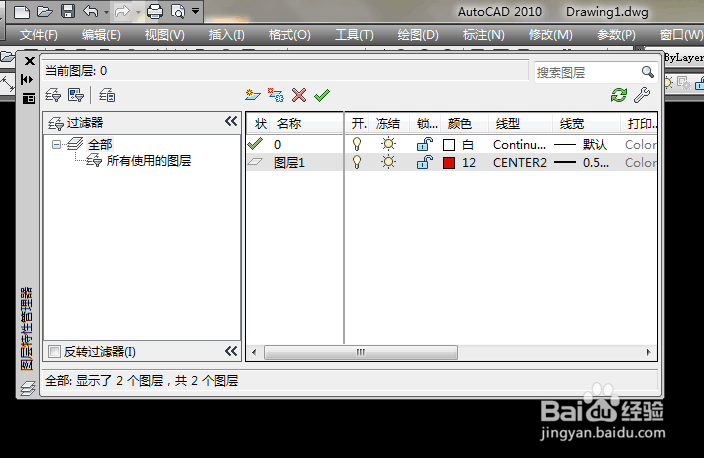Open the redo history dropdown arrow
Screen dimensions: 704x458
pyautogui.click(x=138, y=12)
